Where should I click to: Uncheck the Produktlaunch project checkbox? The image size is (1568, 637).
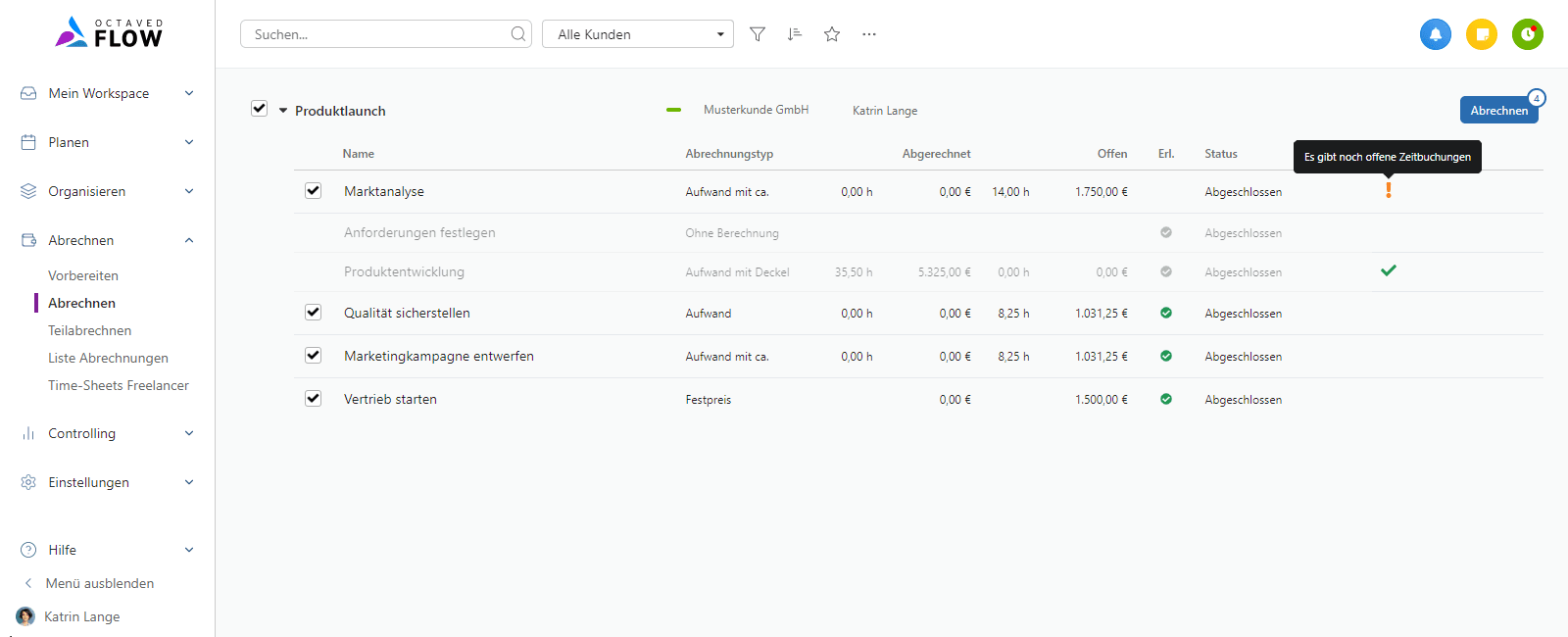click(x=260, y=109)
